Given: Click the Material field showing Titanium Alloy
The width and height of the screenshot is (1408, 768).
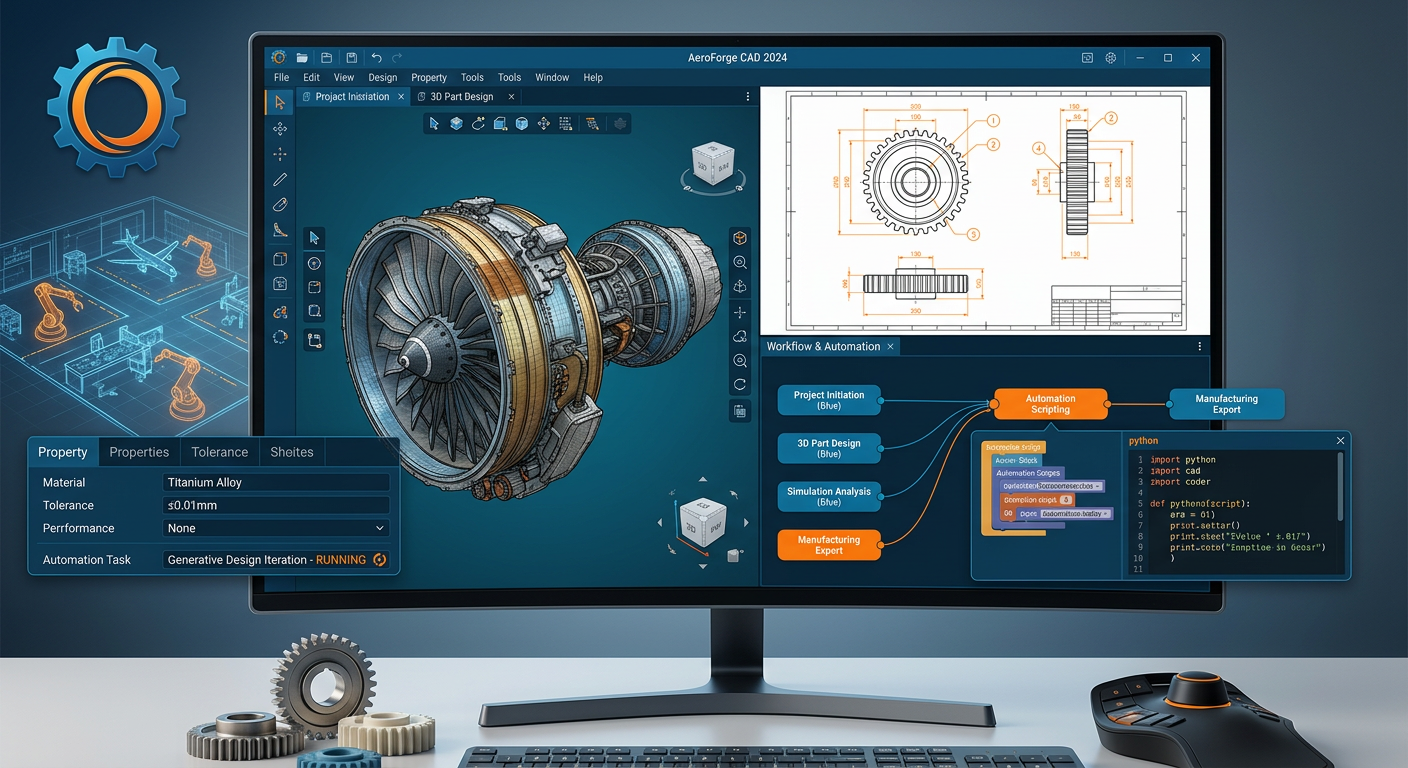Looking at the screenshot, I should [276, 482].
